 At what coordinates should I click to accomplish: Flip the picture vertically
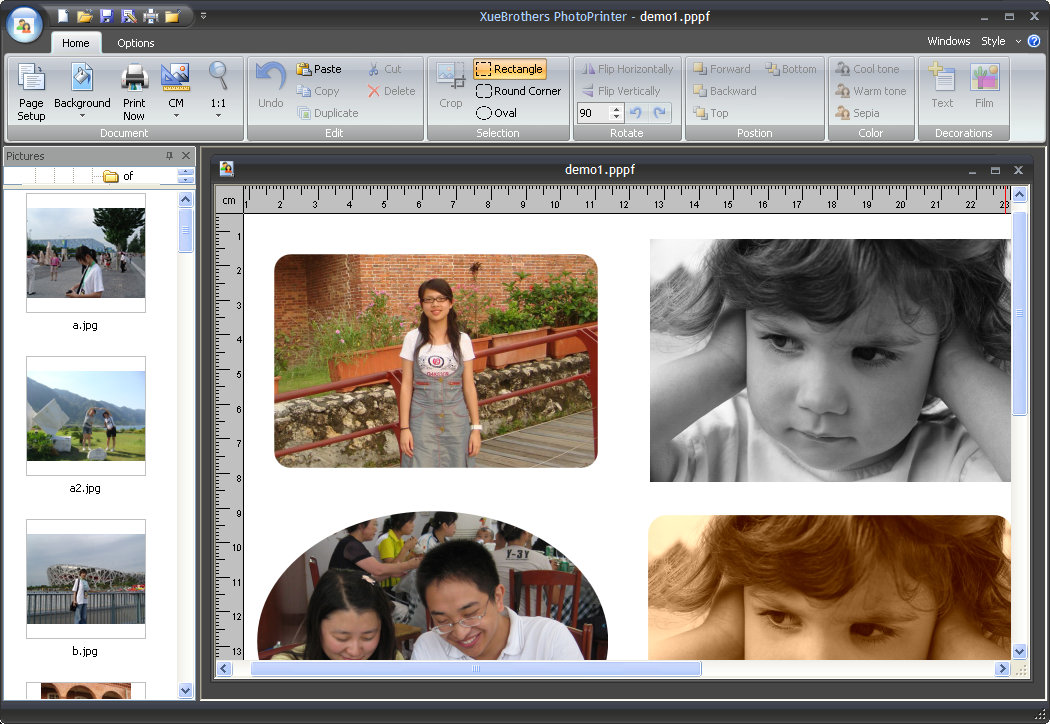(621, 91)
